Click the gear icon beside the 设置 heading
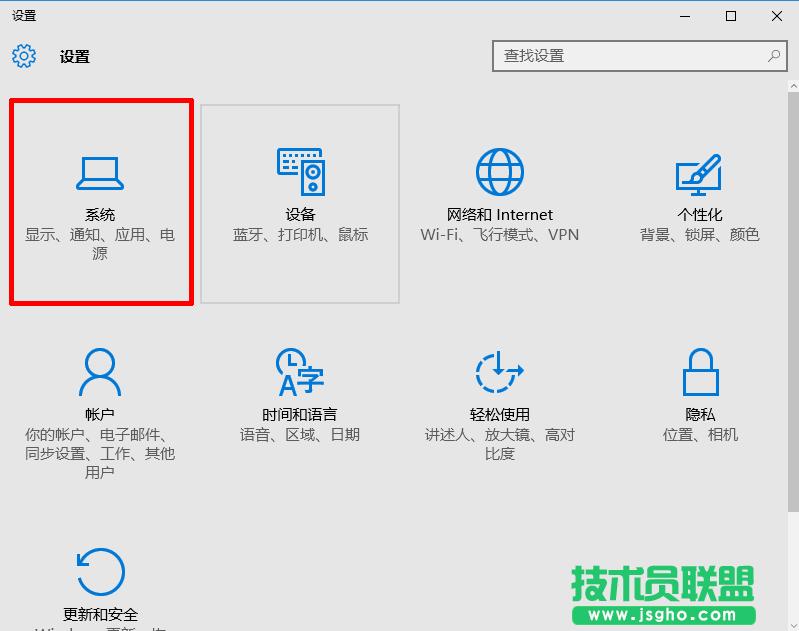Viewport: 799px width, 631px height. (24, 56)
